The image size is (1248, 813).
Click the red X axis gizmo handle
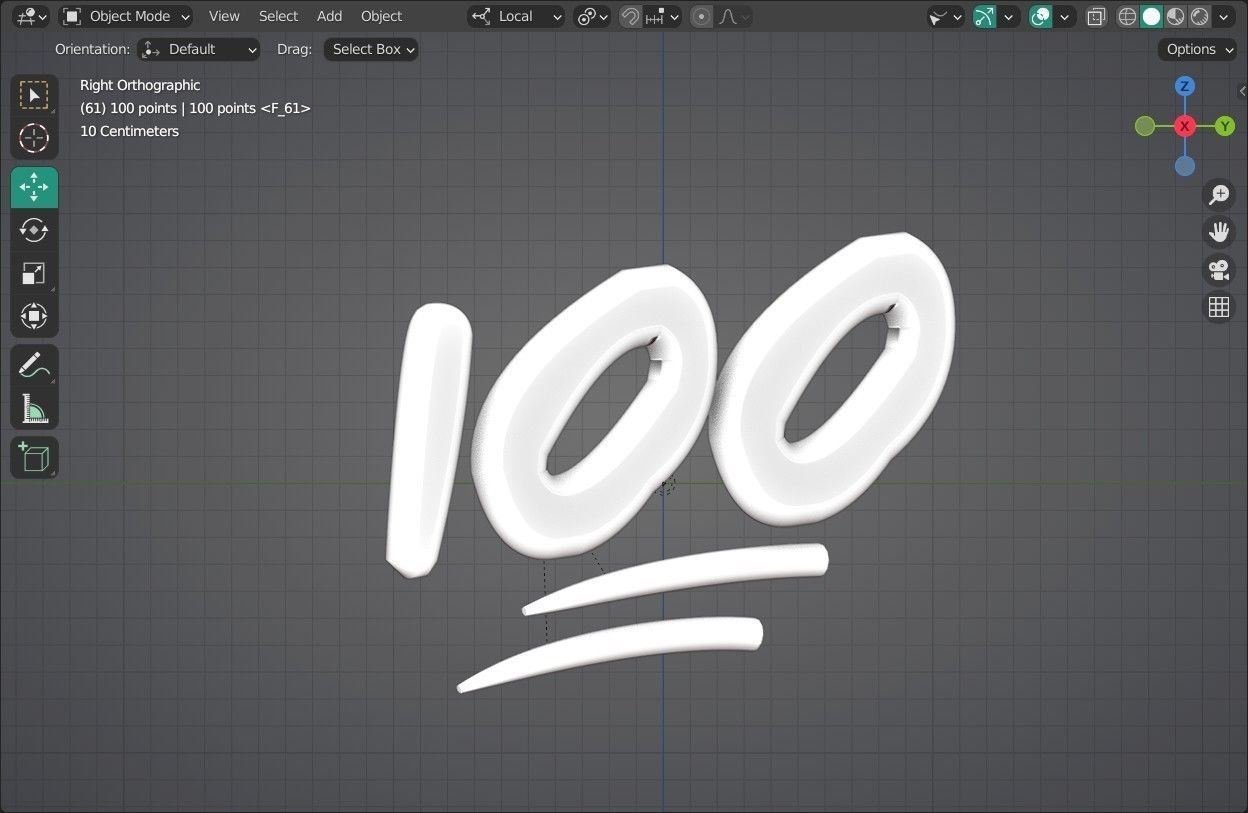[1185, 126]
